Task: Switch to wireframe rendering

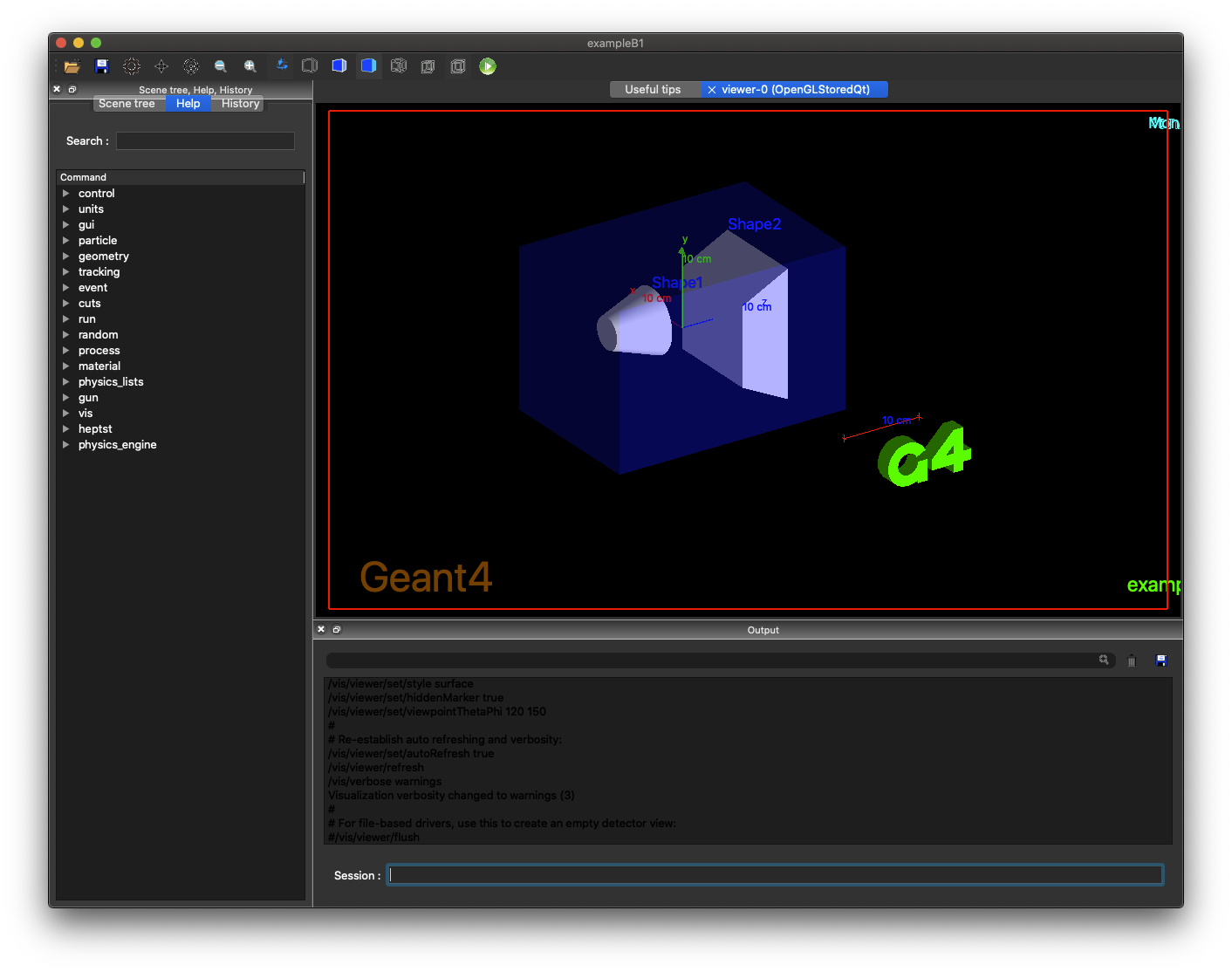Action: 399,65
